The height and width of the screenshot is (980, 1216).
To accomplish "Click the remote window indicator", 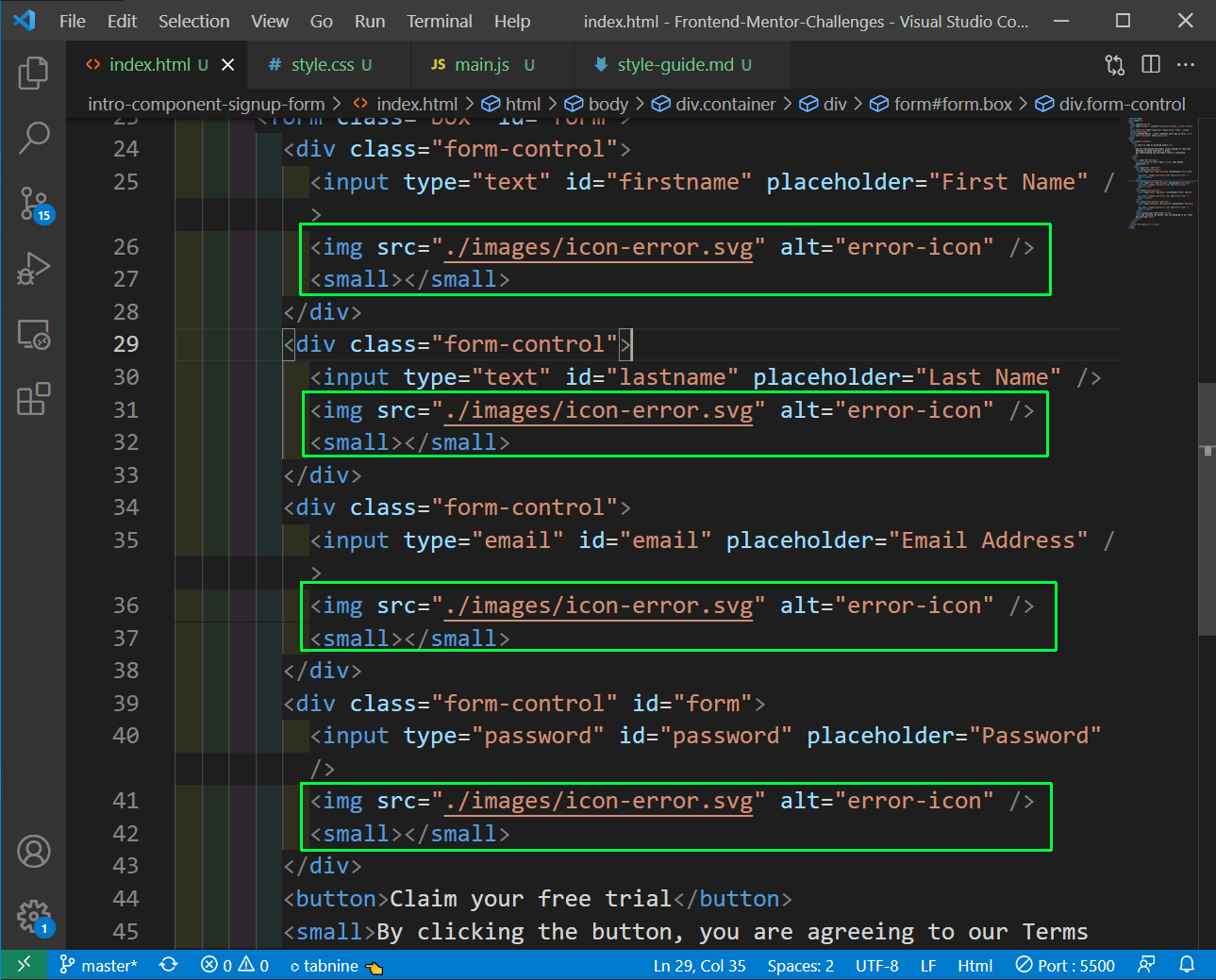I will [x=24, y=965].
